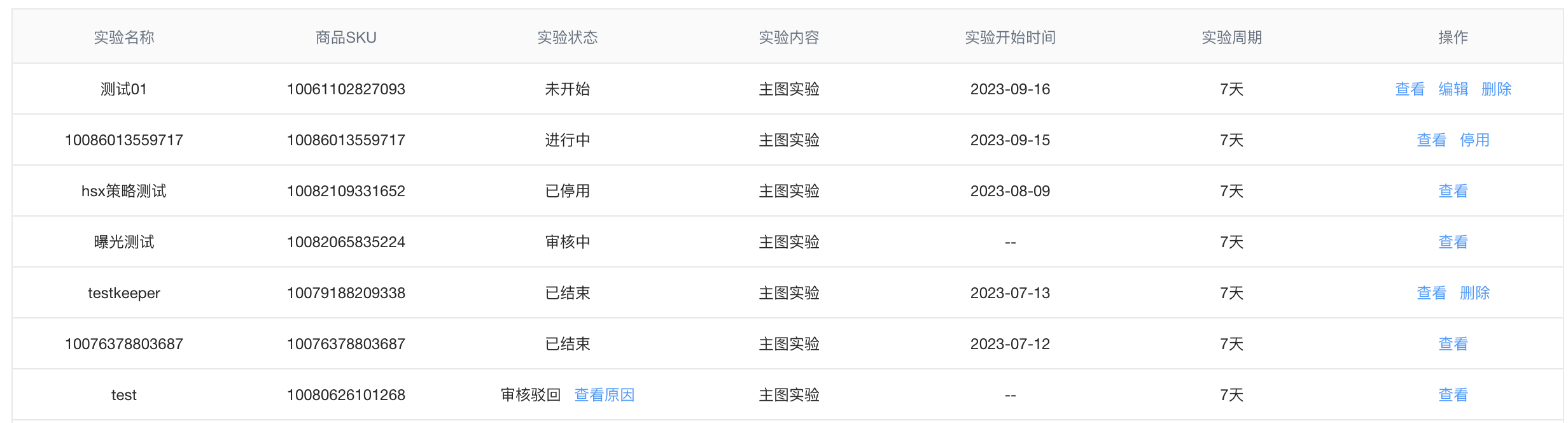Viewport: 1568px width, 423px height.
Task: Select the 实验名称 column header
Action: tap(124, 38)
